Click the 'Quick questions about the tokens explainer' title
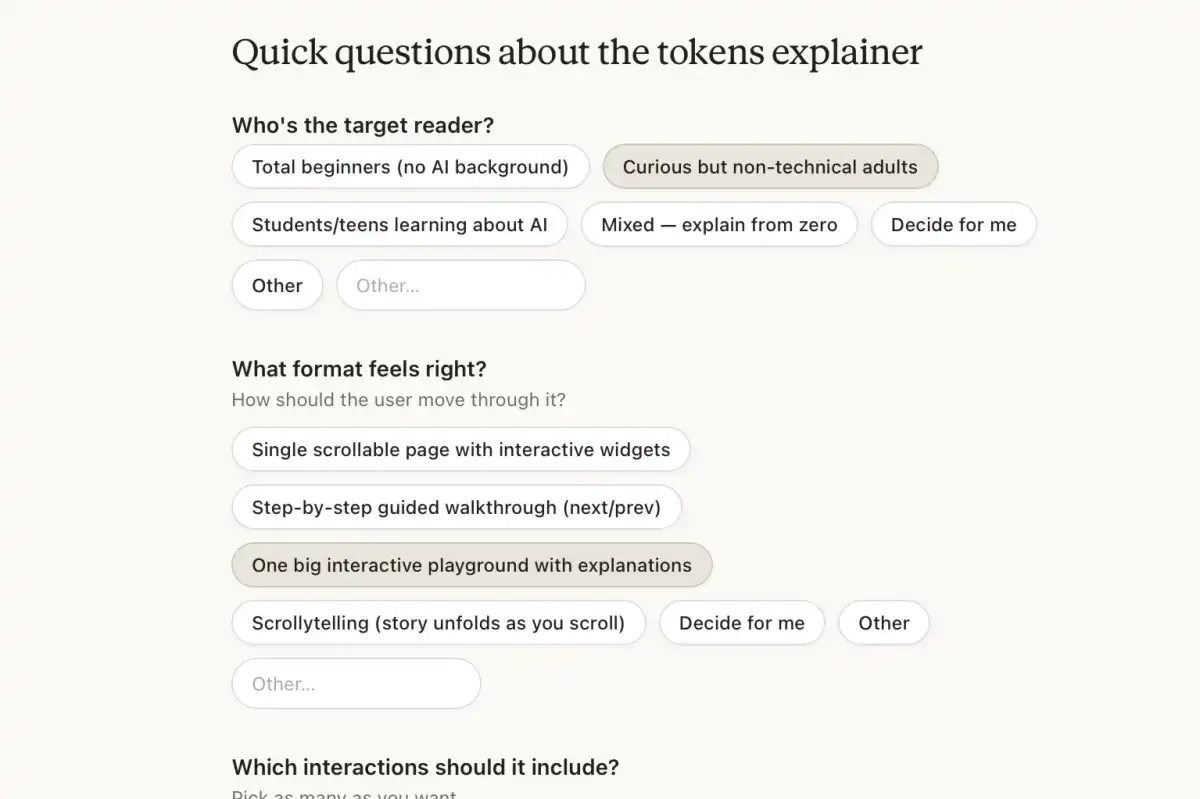The image size is (1200, 799). (576, 52)
